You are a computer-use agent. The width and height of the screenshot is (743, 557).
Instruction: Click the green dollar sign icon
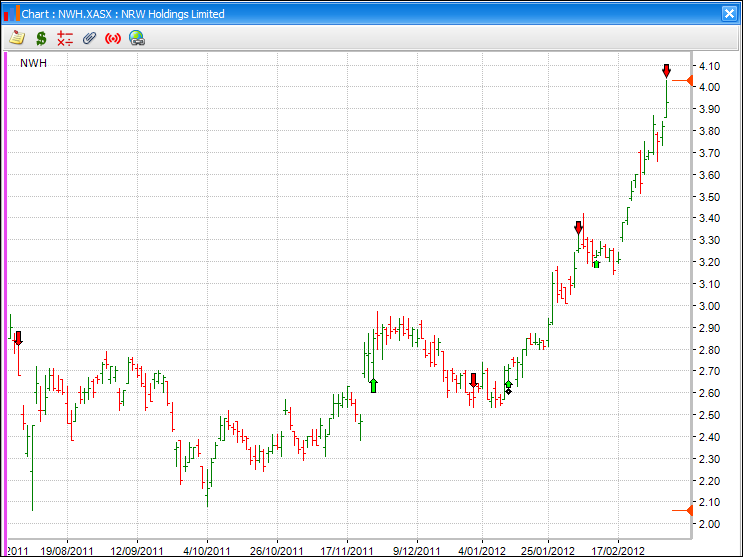click(41, 38)
